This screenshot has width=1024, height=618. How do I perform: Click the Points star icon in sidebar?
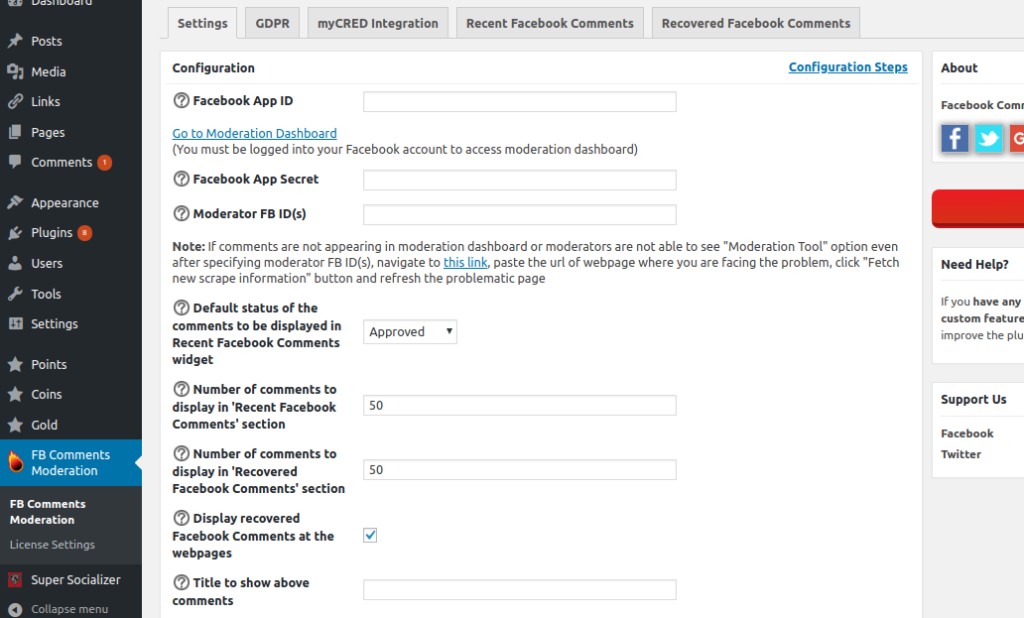coord(14,363)
